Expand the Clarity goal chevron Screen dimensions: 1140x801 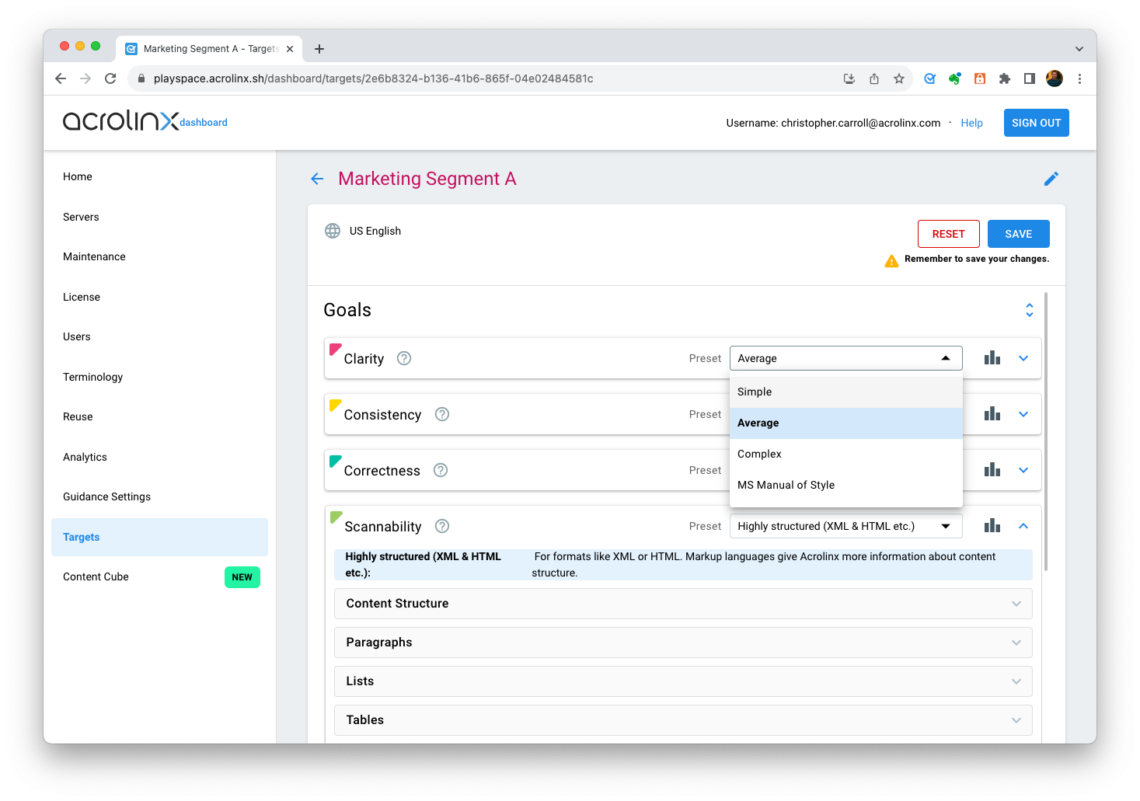click(1023, 358)
